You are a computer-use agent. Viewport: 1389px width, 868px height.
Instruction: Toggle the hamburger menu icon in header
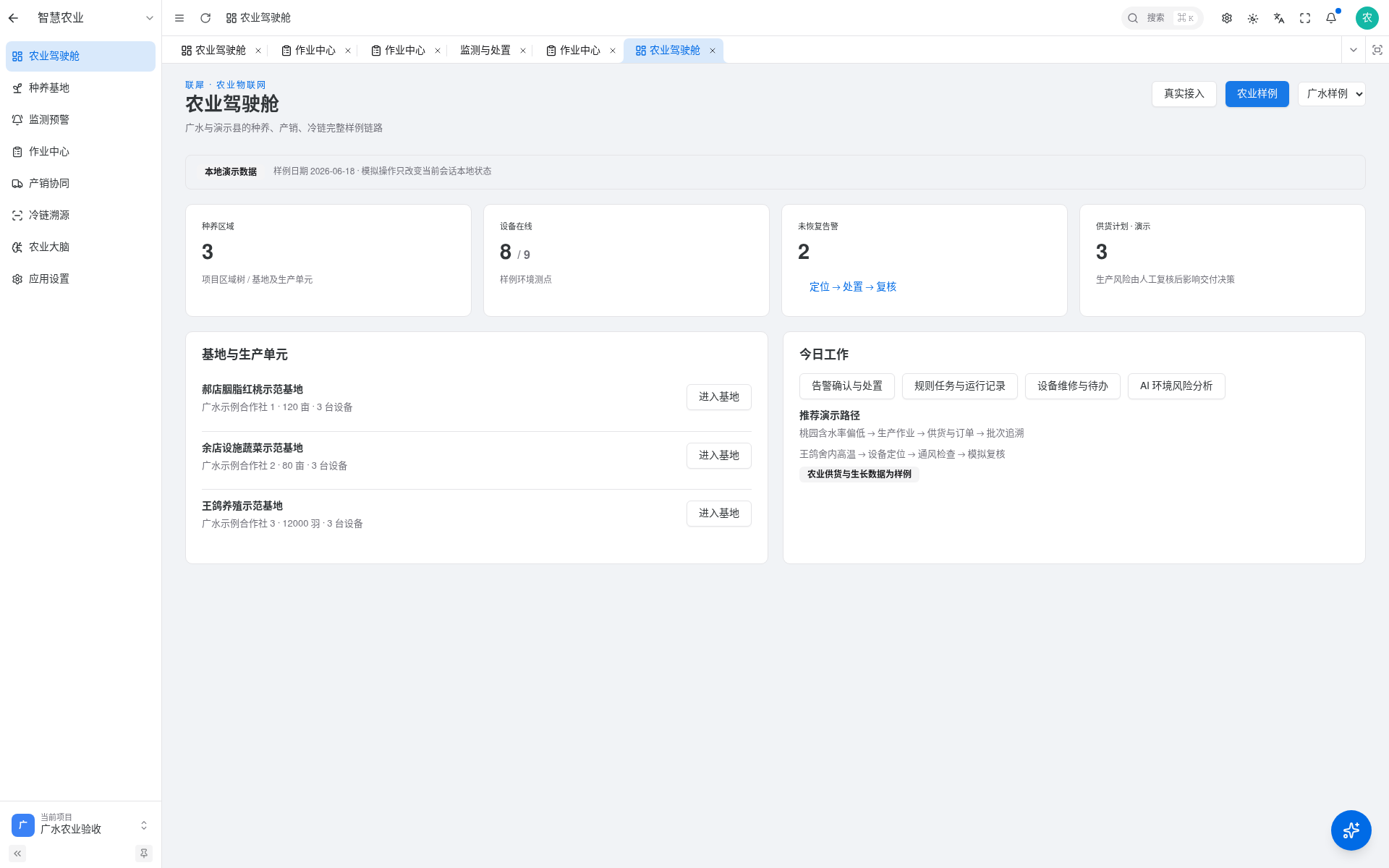[x=179, y=18]
